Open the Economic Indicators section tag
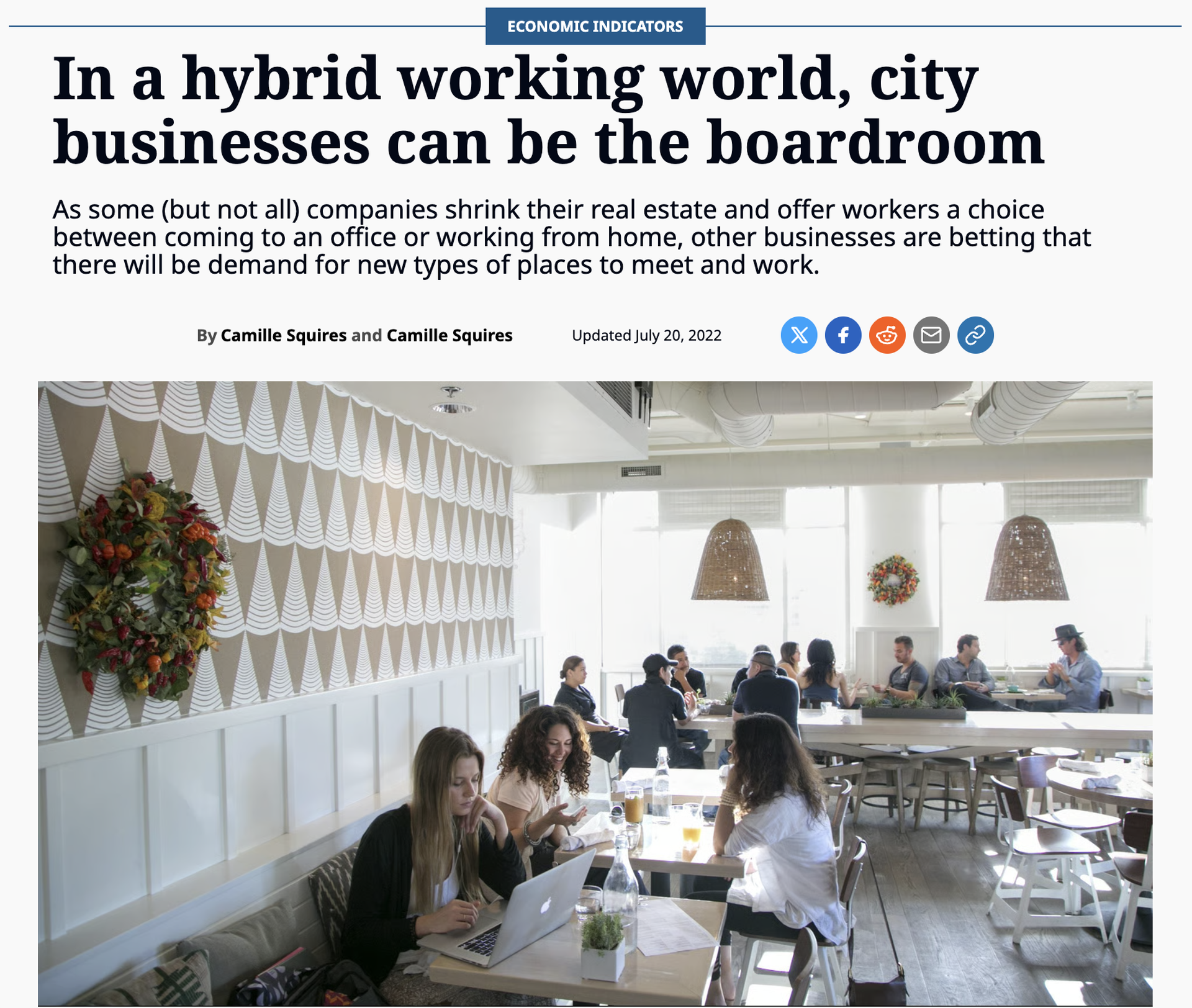 coord(595,26)
